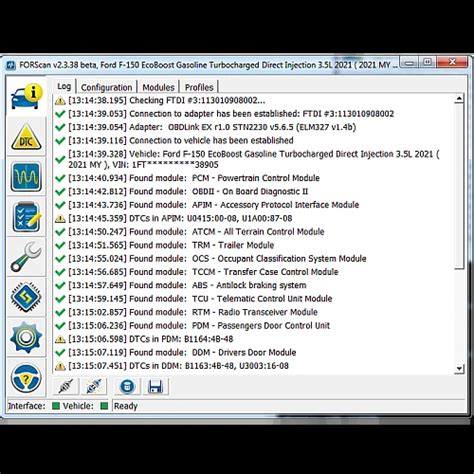
Task: Switch to the Profiles tab
Action: (199, 87)
